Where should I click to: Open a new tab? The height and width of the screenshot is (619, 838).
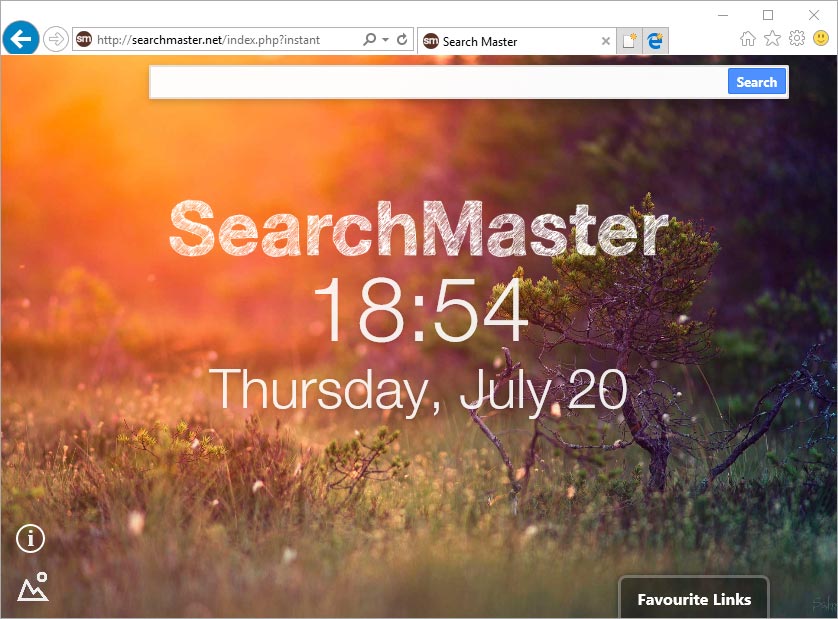point(629,41)
